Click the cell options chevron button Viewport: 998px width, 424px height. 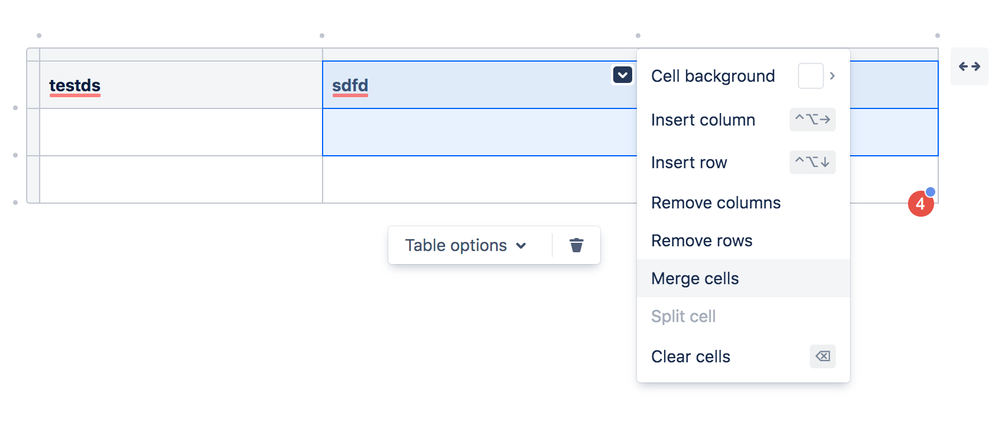622,75
